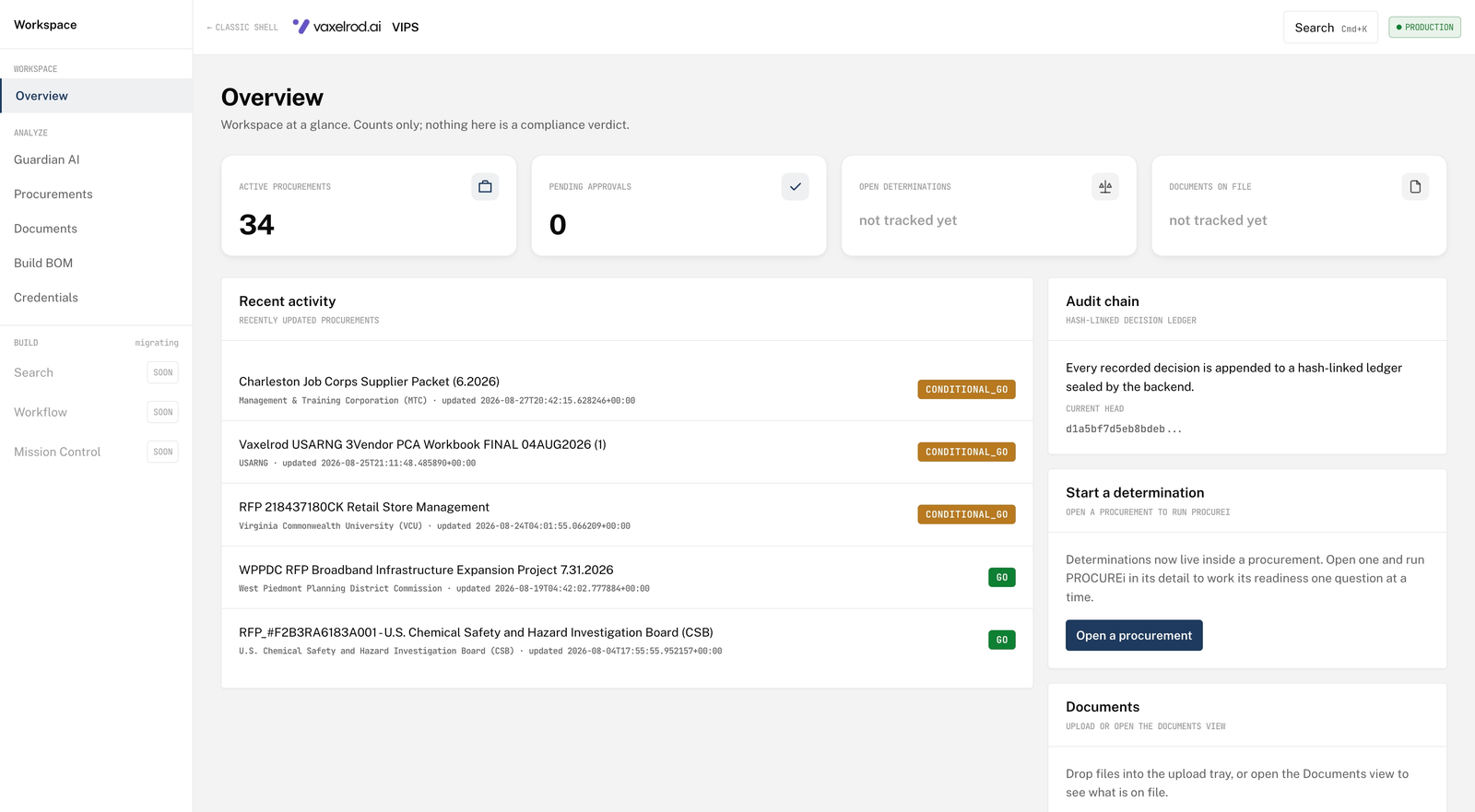Open Credentials in the sidebar

point(96,298)
